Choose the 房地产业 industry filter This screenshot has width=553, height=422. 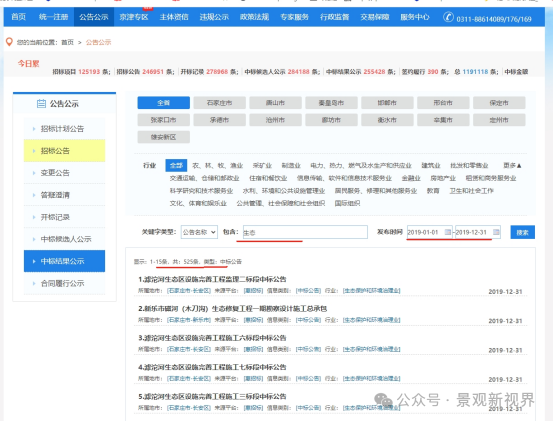pyautogui.click(x=443, y=178)
